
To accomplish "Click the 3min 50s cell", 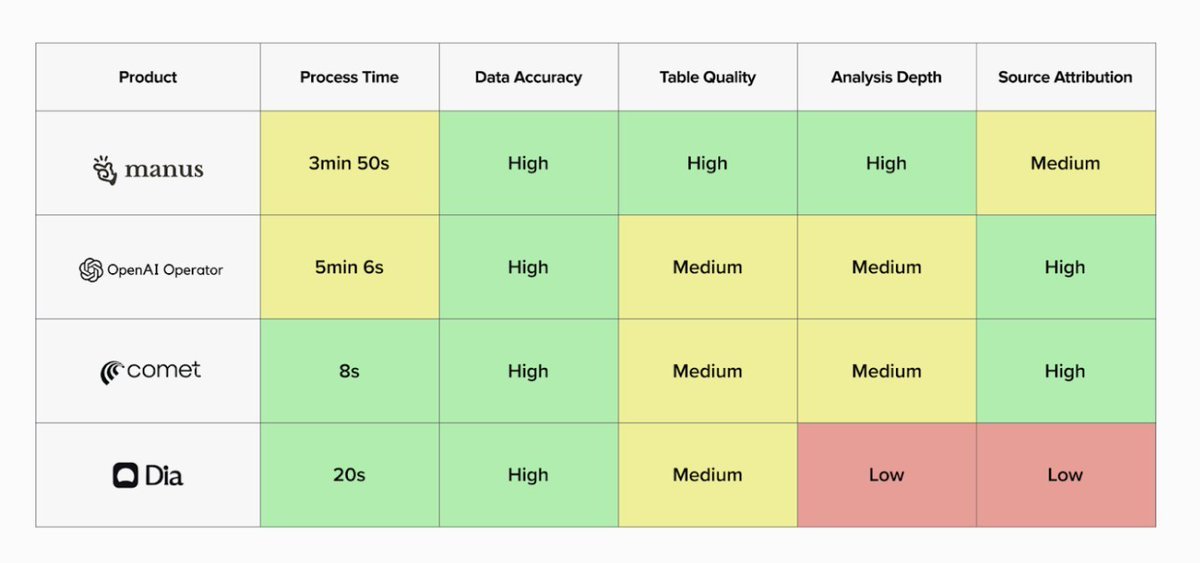I will click(349, 163).
